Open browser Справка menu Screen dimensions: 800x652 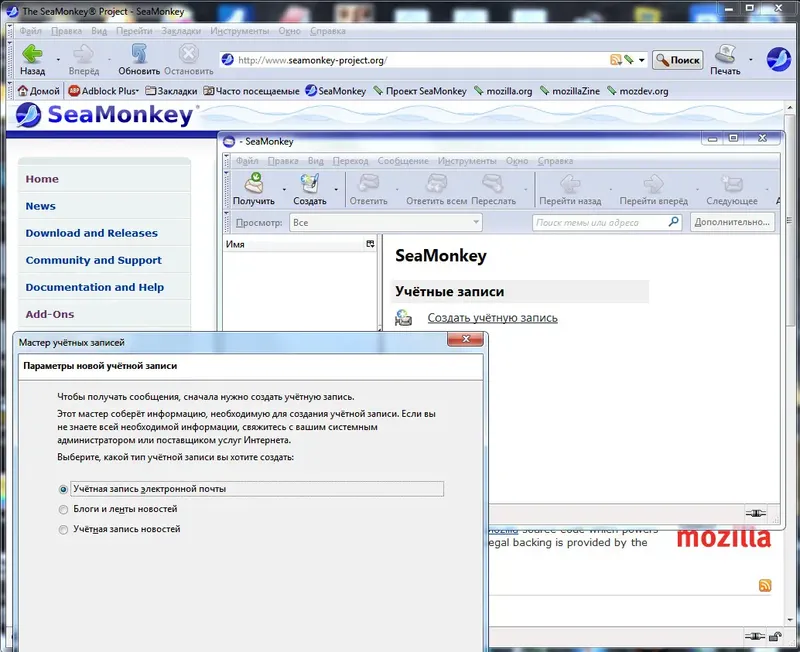click(328, 31)
